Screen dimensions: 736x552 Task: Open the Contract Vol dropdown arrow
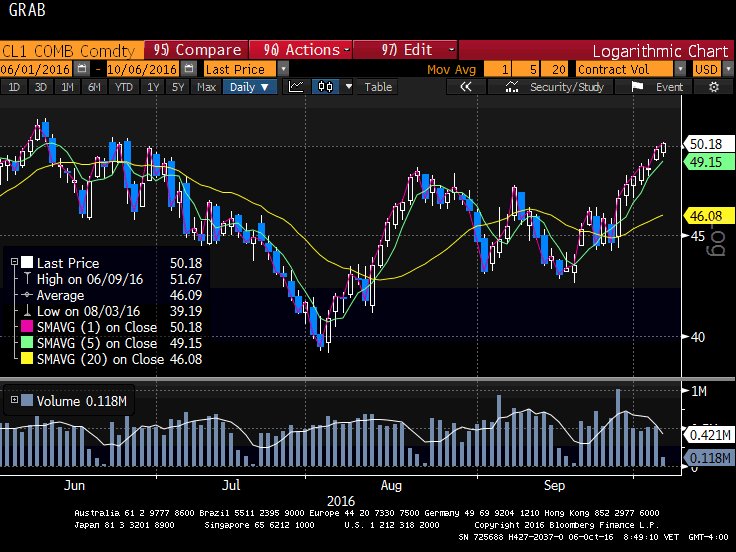coord(680,69)
